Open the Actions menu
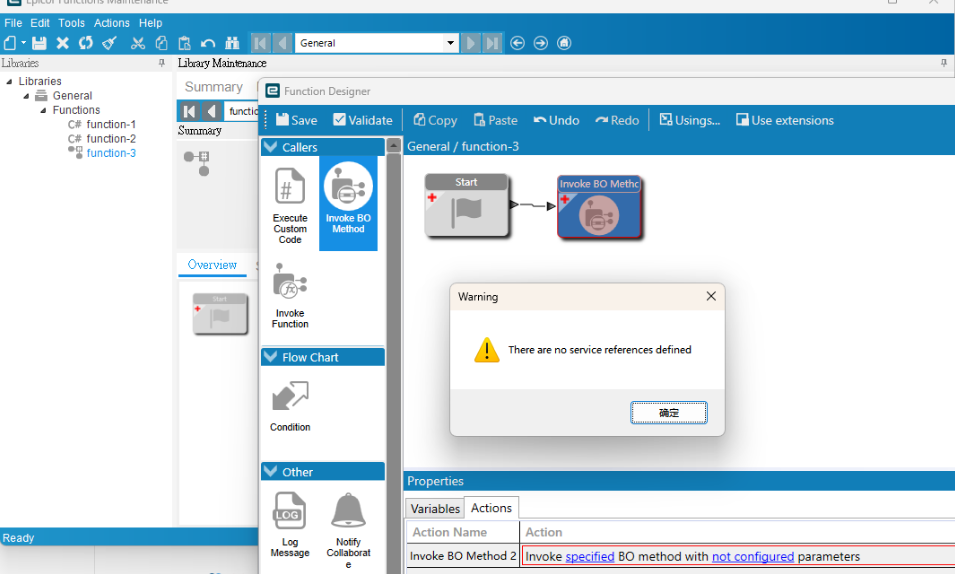Screen dimensions: 955x574 (111, 23)
